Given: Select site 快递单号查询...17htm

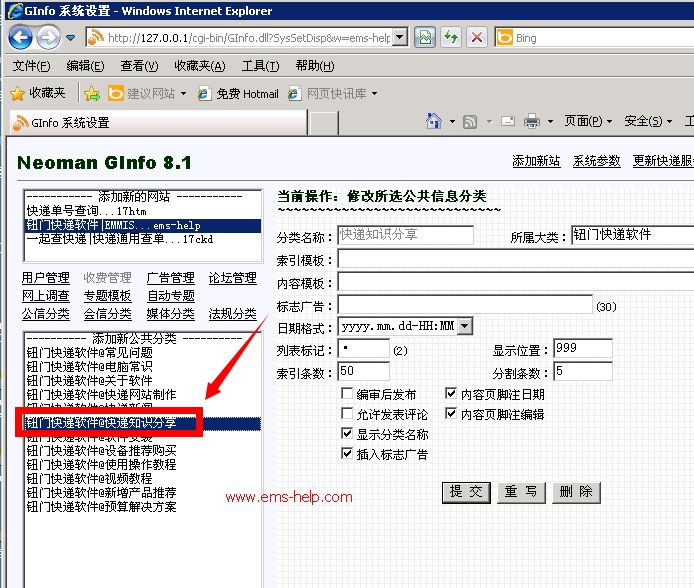Looking at the screenshot, I should pos(143,211).
